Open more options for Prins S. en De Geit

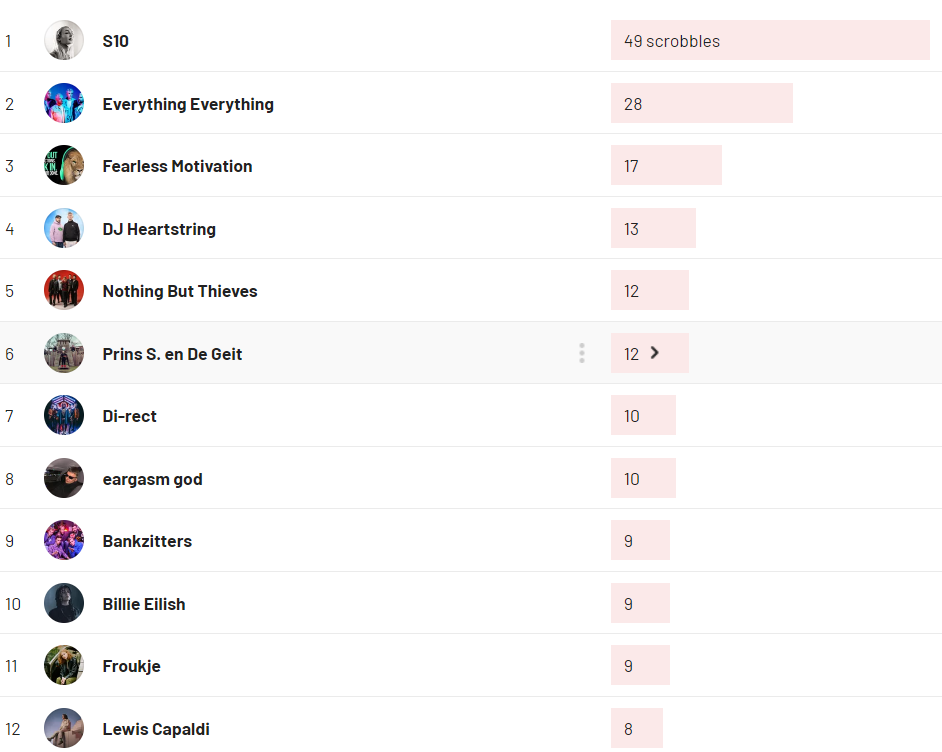click(x=581, y=353)
